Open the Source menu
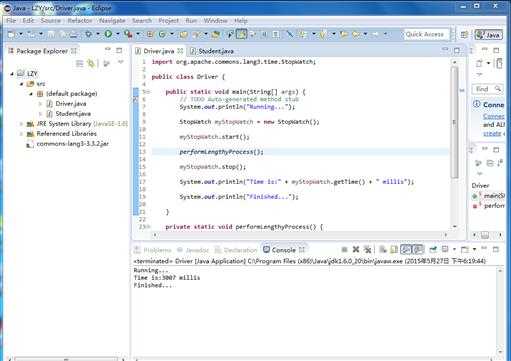 (x=51, y=21)
